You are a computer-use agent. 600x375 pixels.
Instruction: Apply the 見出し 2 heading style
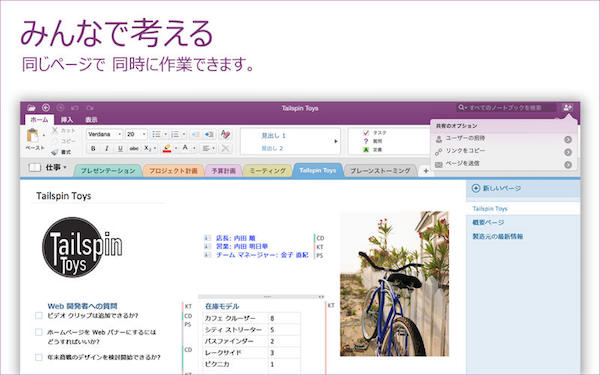[x=272, y=148]
